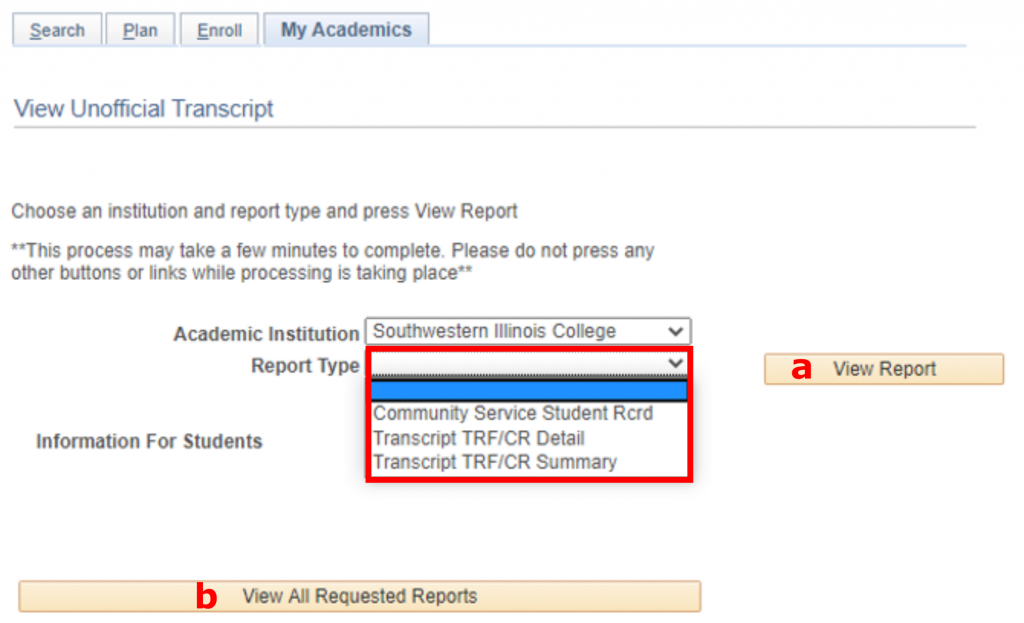Select the My Academics tab
Viewport: 1024px width, 623px height.
346,30
